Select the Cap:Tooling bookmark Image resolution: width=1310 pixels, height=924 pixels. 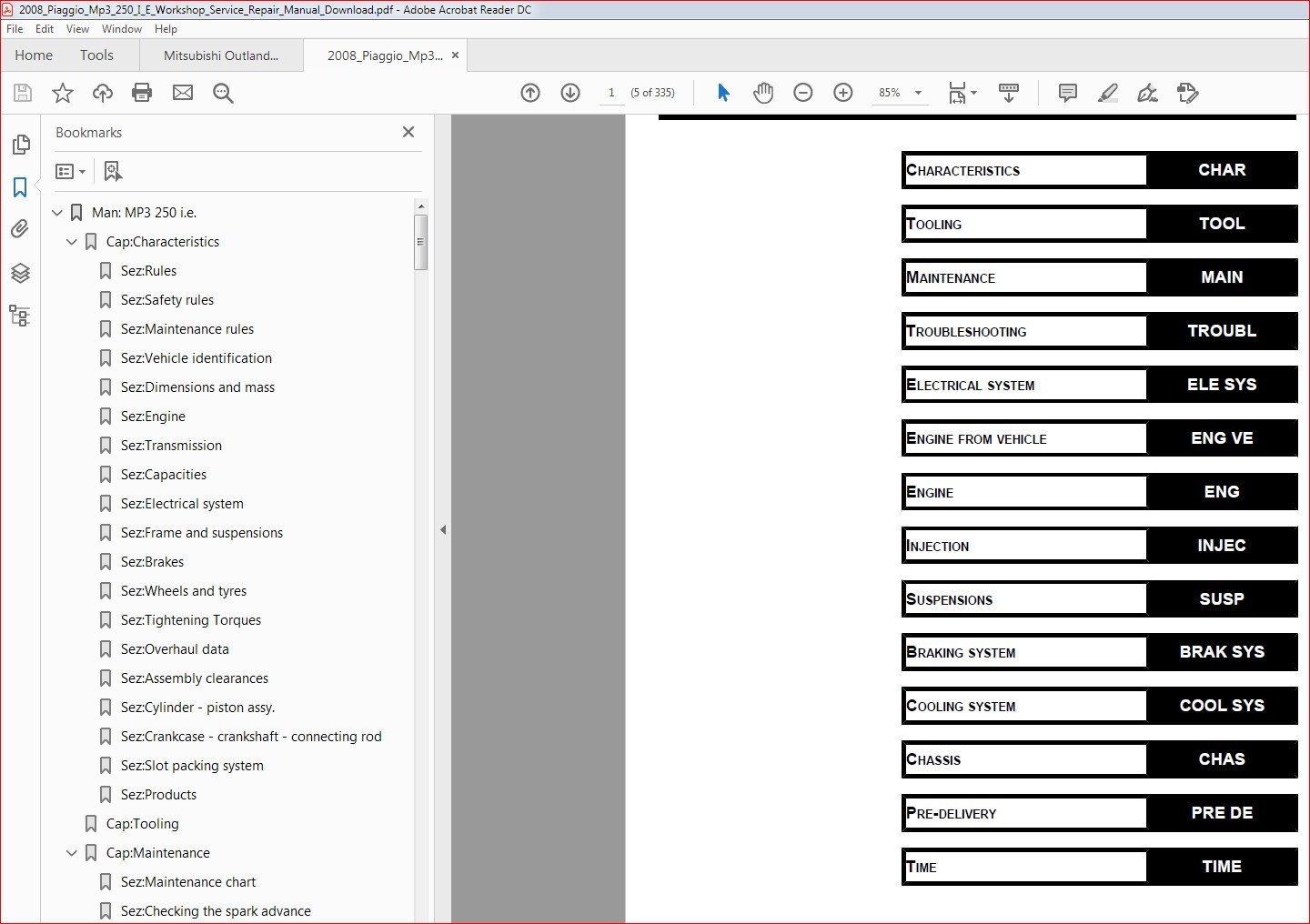point(143,824)
